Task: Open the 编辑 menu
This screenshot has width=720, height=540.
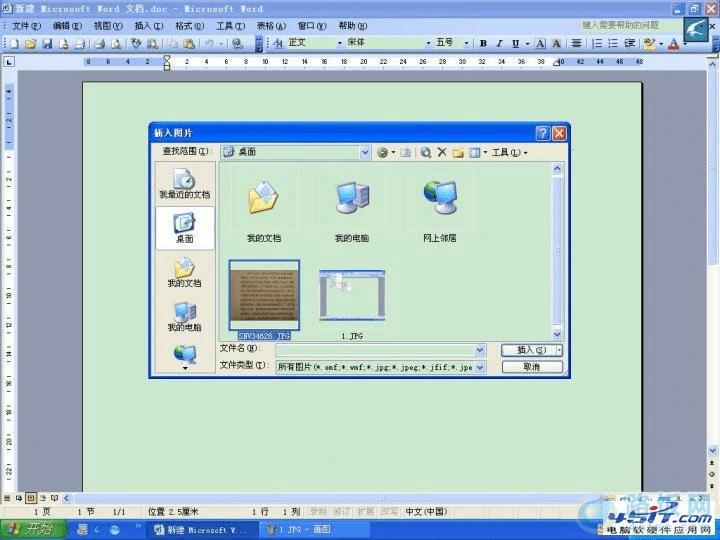Action: point(67,26)
